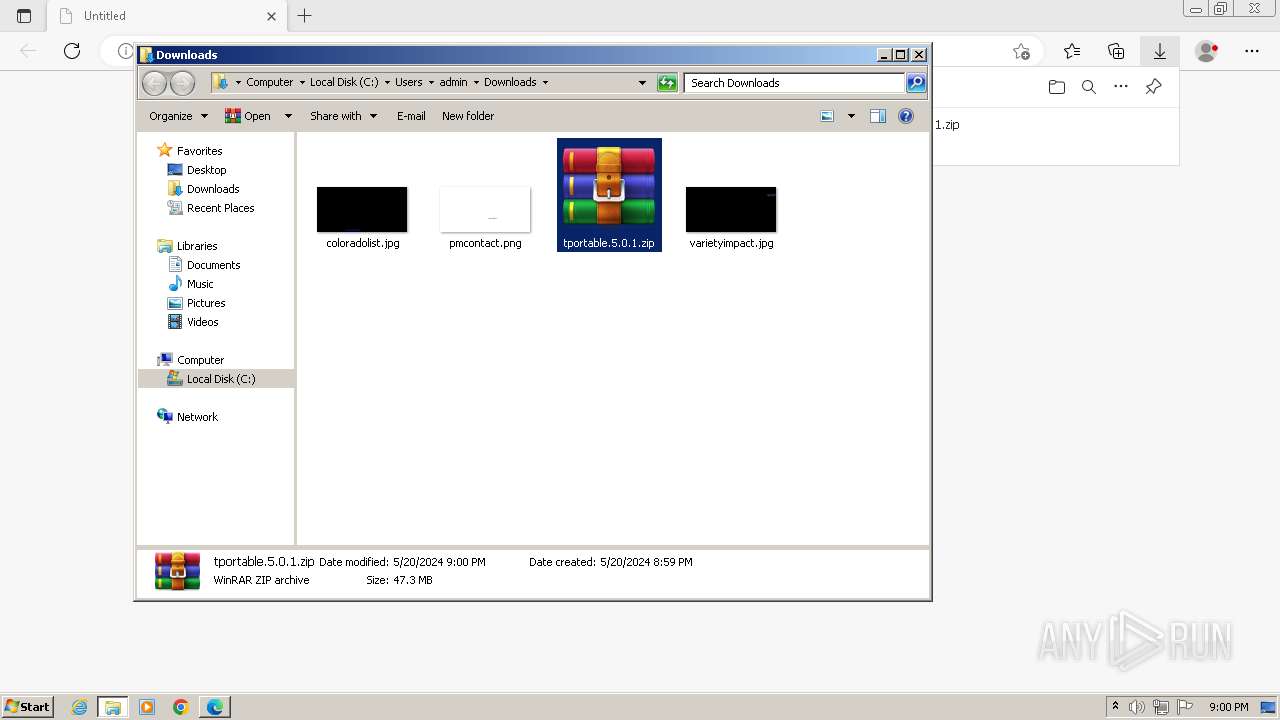Open downloads folder icon in Edge flyout
1280x720 pixels.
point(1057,87)
